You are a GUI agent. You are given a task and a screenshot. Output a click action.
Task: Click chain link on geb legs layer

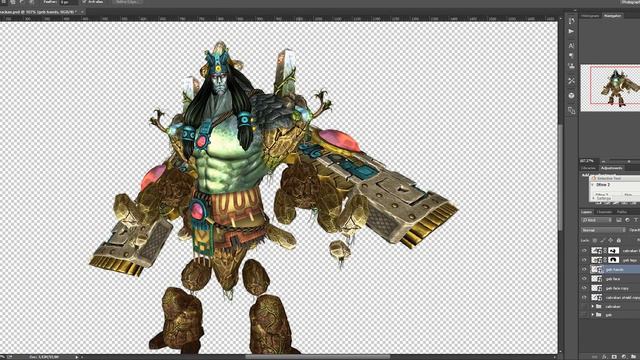click(x=605, y=260)
